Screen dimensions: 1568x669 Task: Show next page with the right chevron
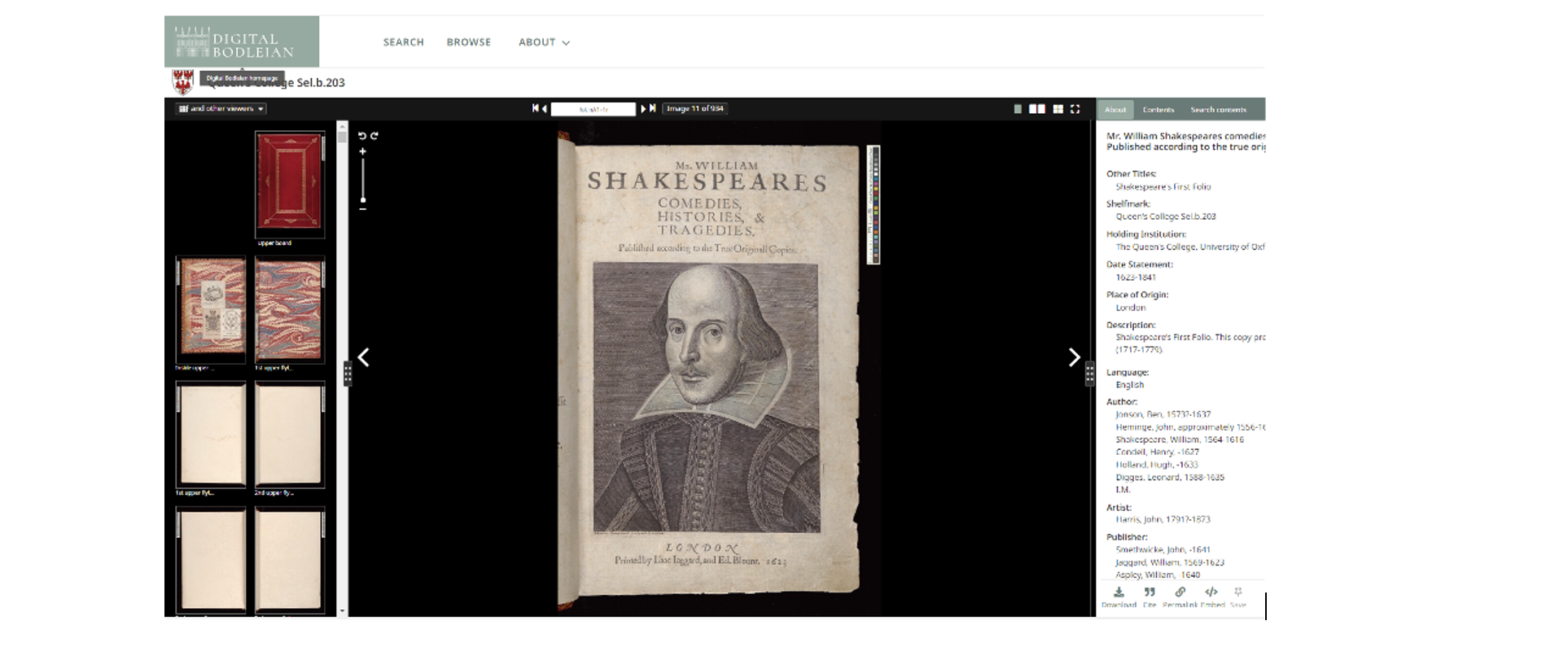(x=1074, y=357)
